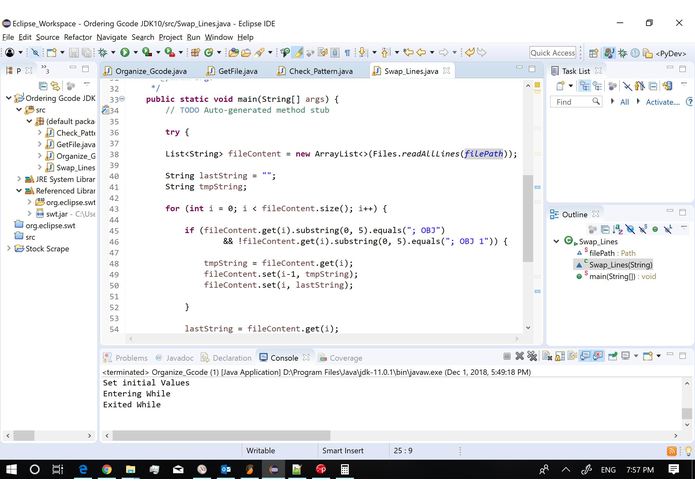Toggle Hide Local Types in Outline

(668, 229)
